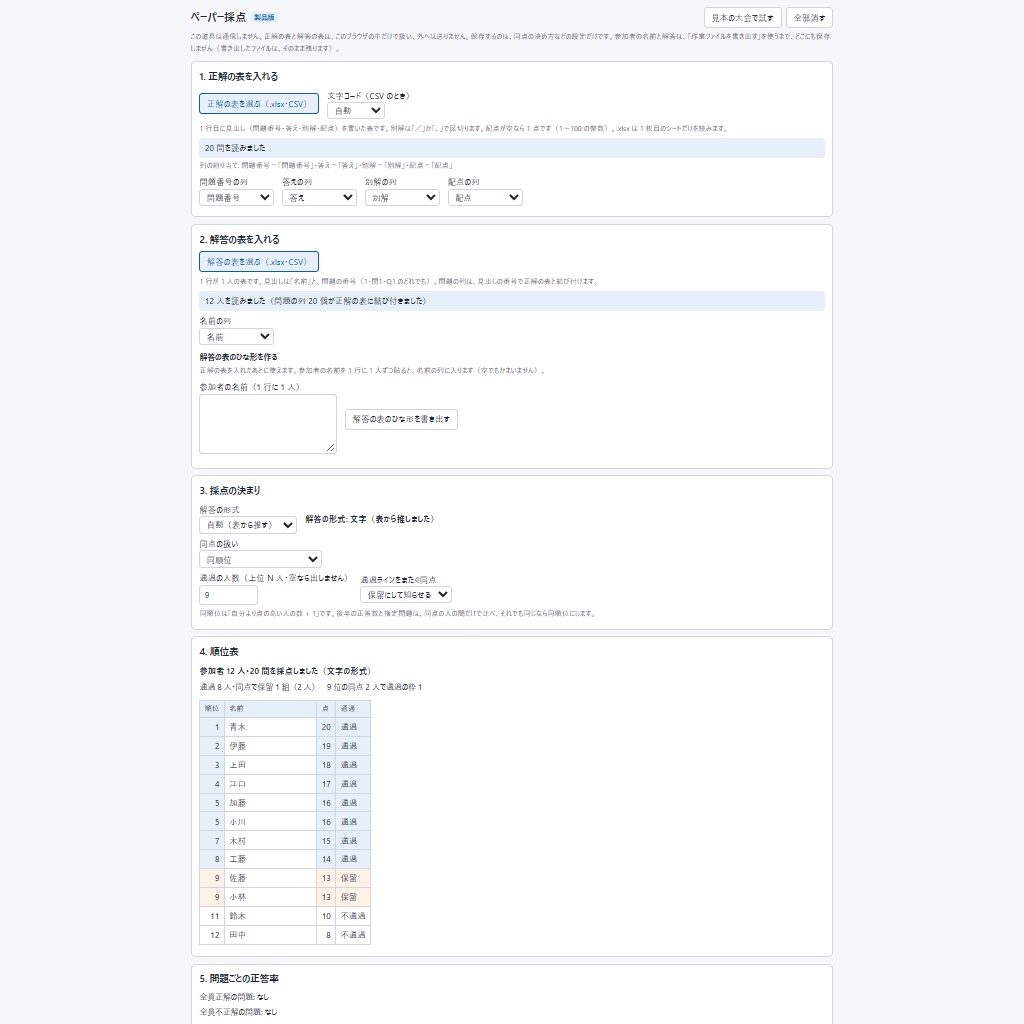Click the 通過 column header in the ranking table
This screenshot has height=1024, width=1024.
tap(353, 709)
